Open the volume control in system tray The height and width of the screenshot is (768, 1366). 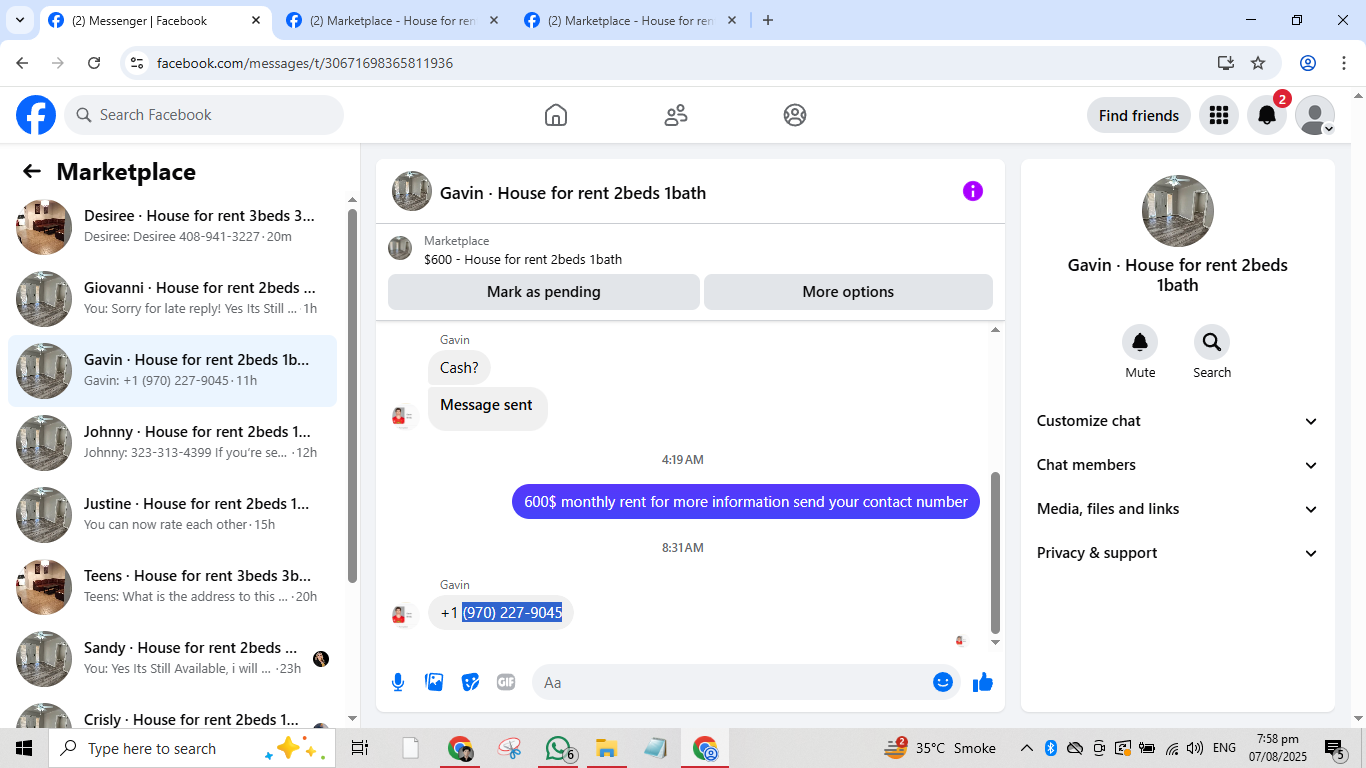1195,748
